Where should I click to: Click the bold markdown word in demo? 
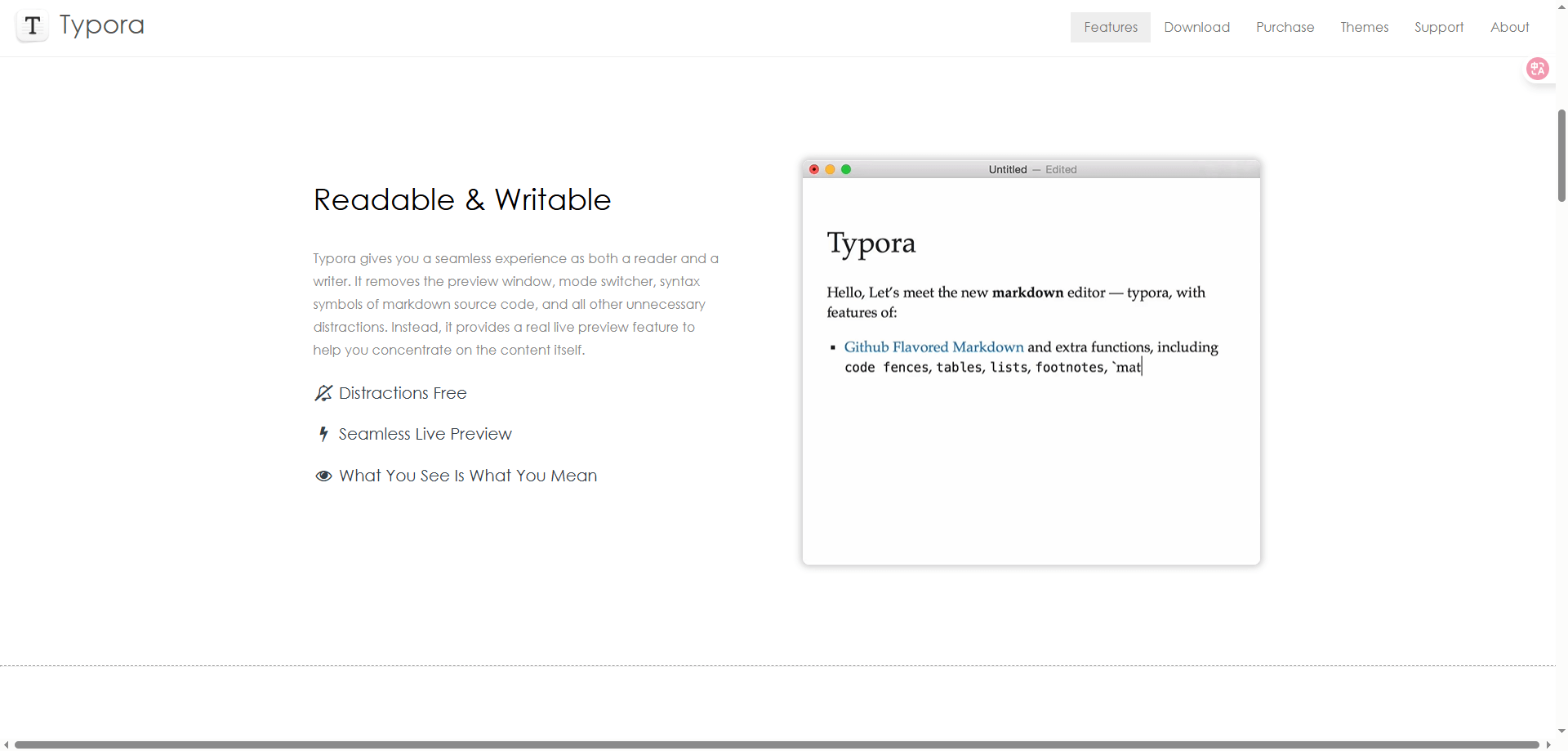point(1027,293)
